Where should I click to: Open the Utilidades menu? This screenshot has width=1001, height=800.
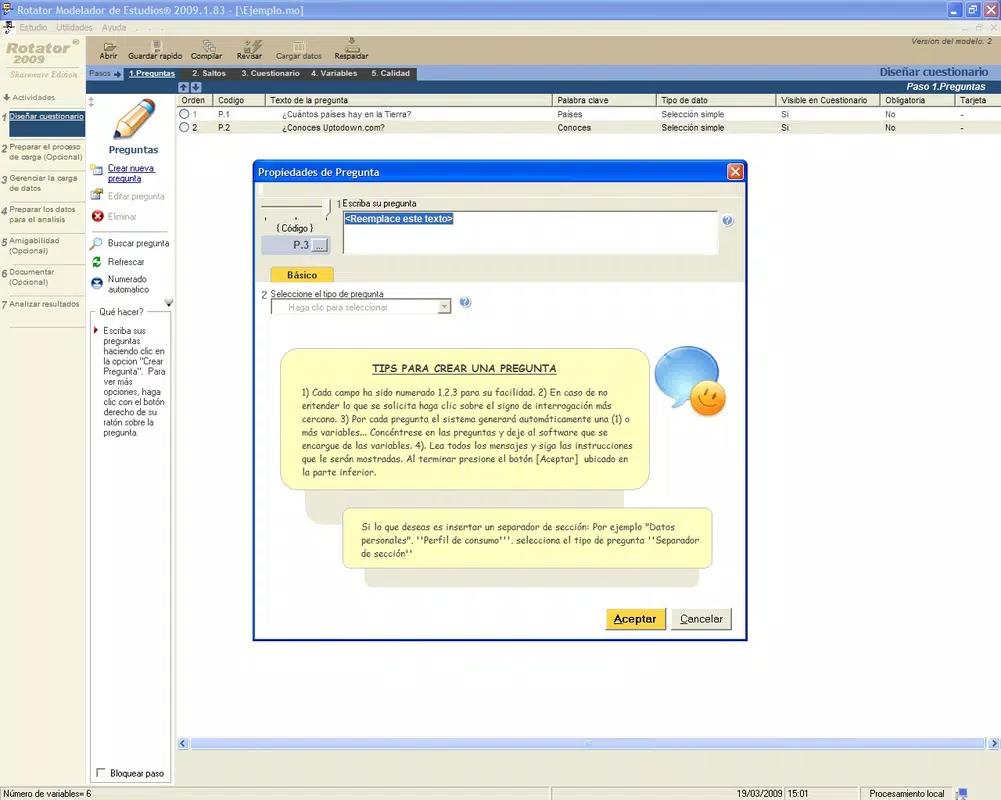74,27
